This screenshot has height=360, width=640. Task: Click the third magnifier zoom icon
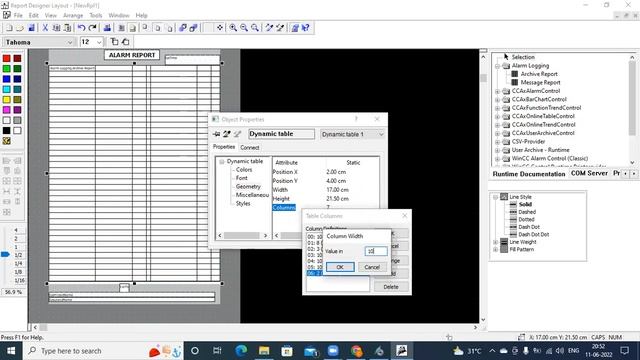pyautogui.click(x=255, y=28)
